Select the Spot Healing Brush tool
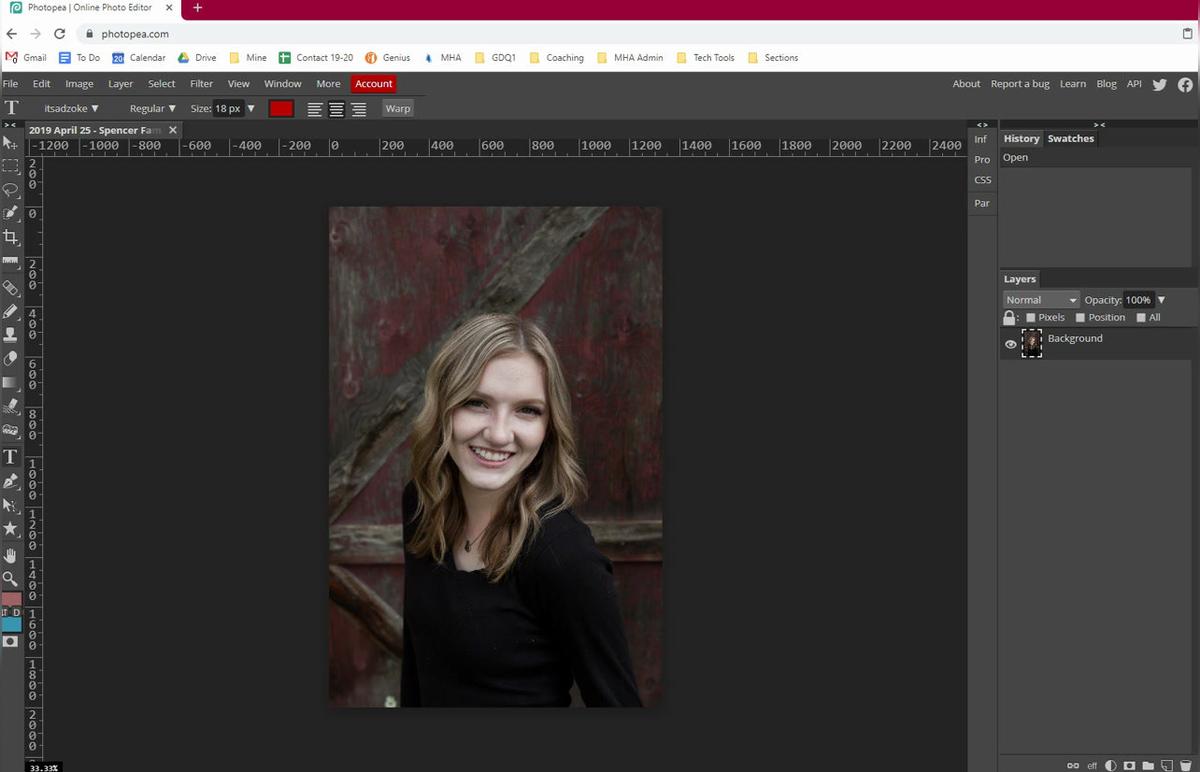The image size is (1200, 772). [x=11, y=287]
